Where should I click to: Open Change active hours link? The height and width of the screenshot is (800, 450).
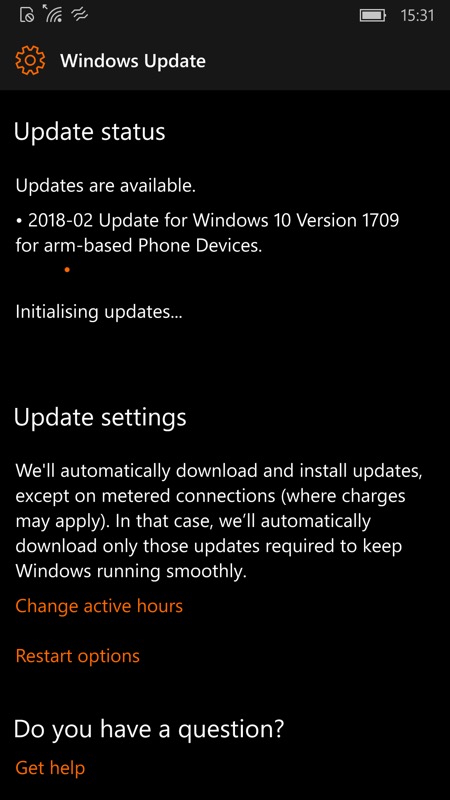pyautogui.click(x=99, y=606)
